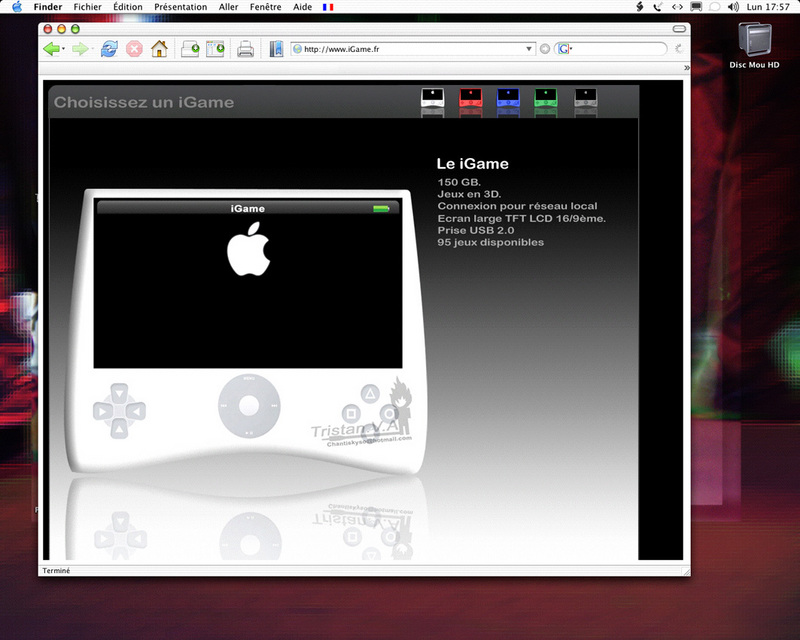
Task: Click the battery indicator on the iGame screen
Action: click(381, 208)
